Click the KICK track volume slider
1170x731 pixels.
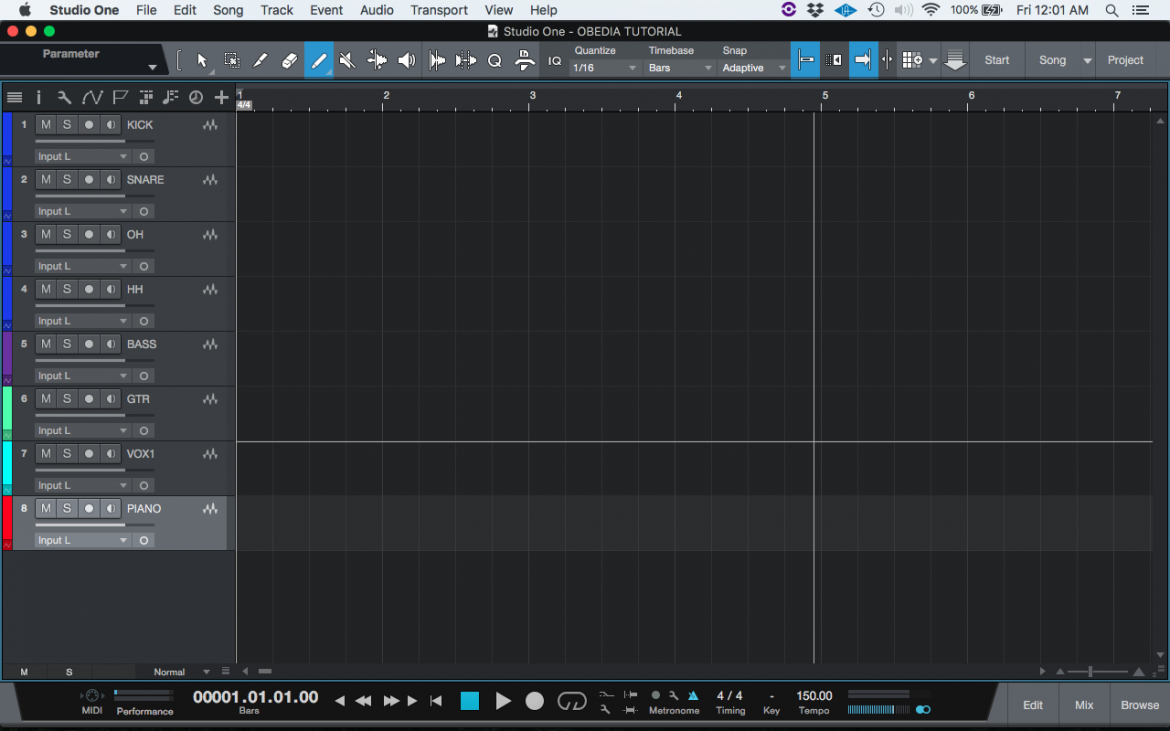tap(94, 141)
